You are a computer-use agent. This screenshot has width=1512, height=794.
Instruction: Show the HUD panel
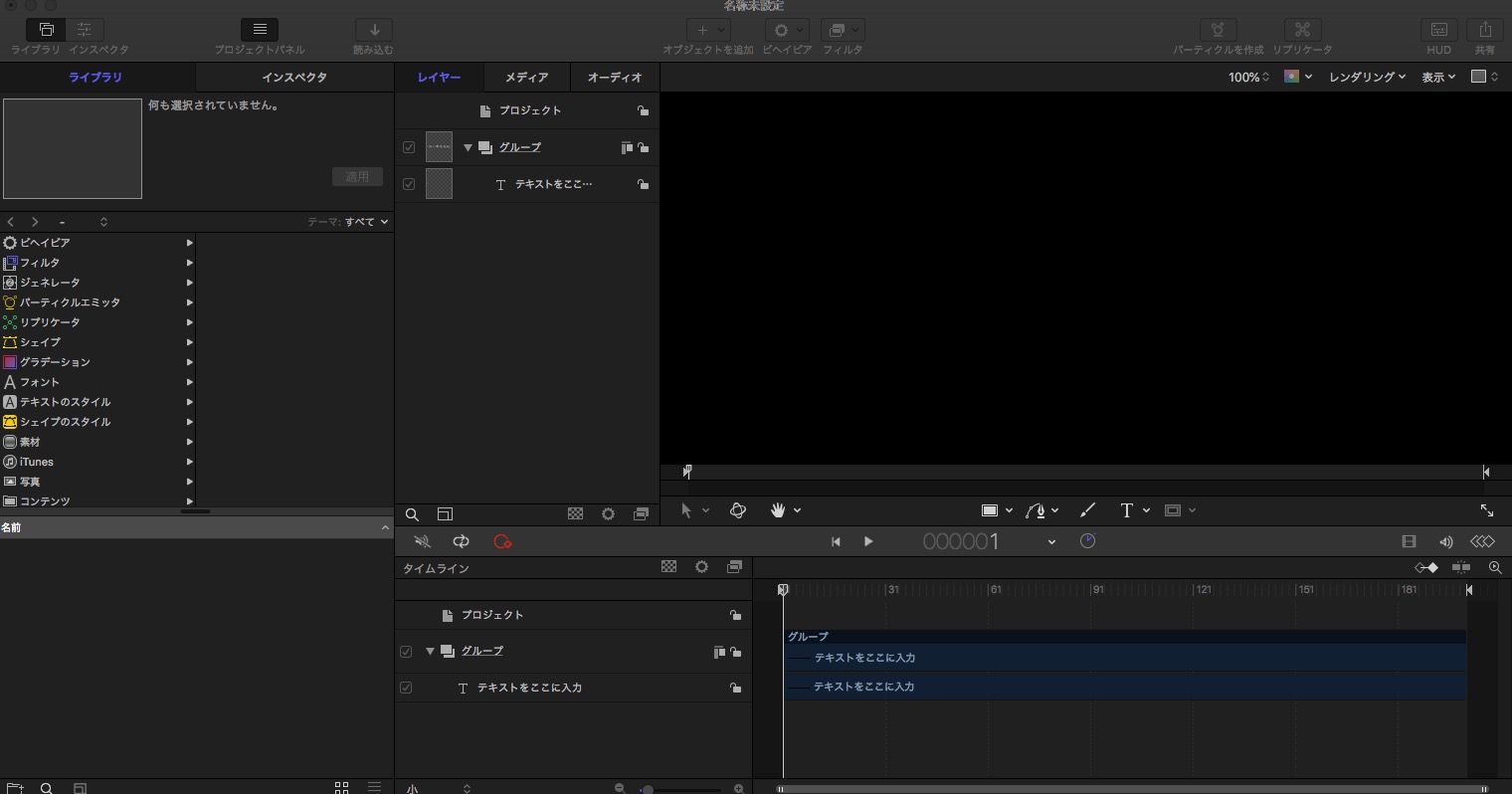point(1438,29)
